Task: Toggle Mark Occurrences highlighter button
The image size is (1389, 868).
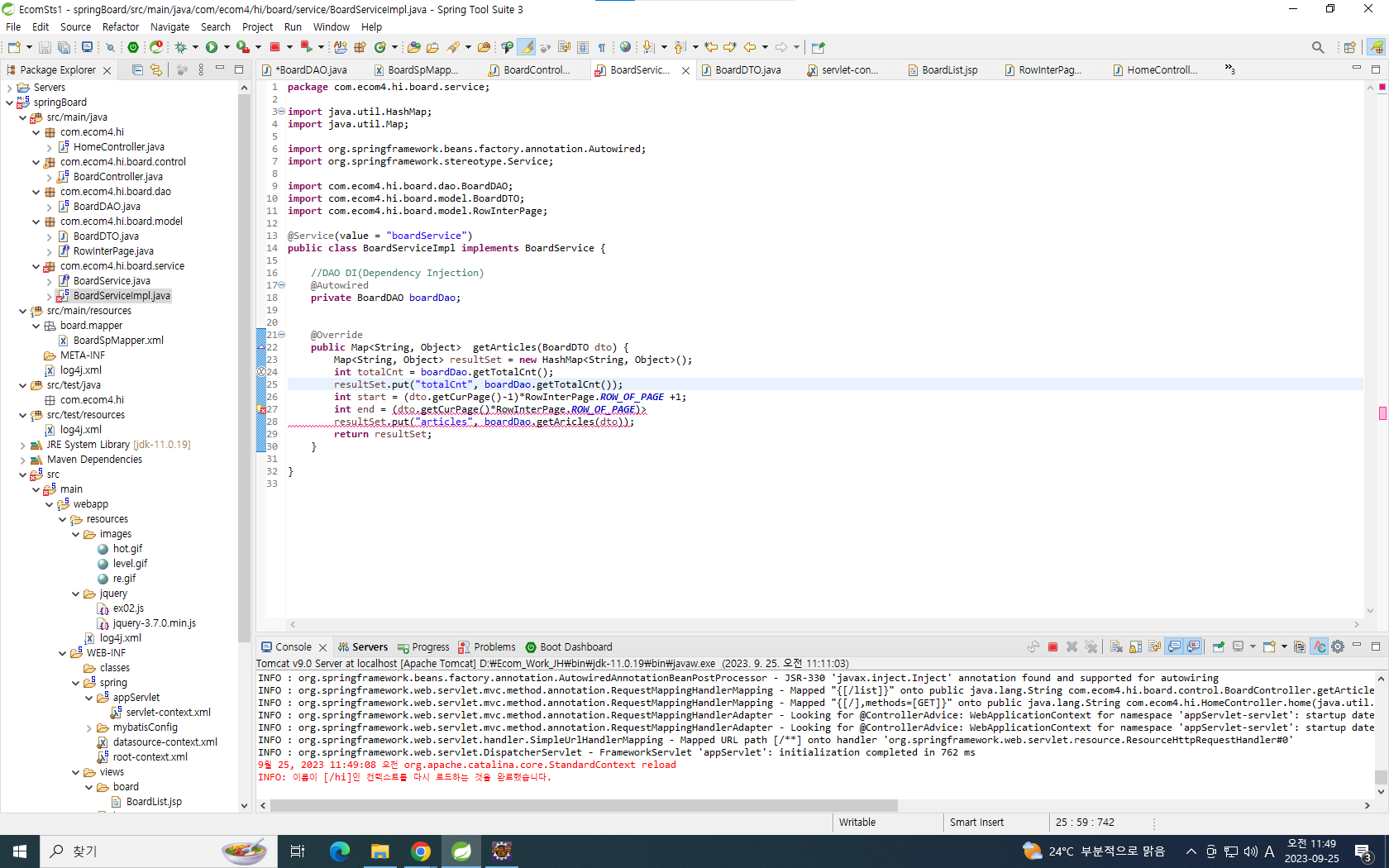Action: pos(526,47)
